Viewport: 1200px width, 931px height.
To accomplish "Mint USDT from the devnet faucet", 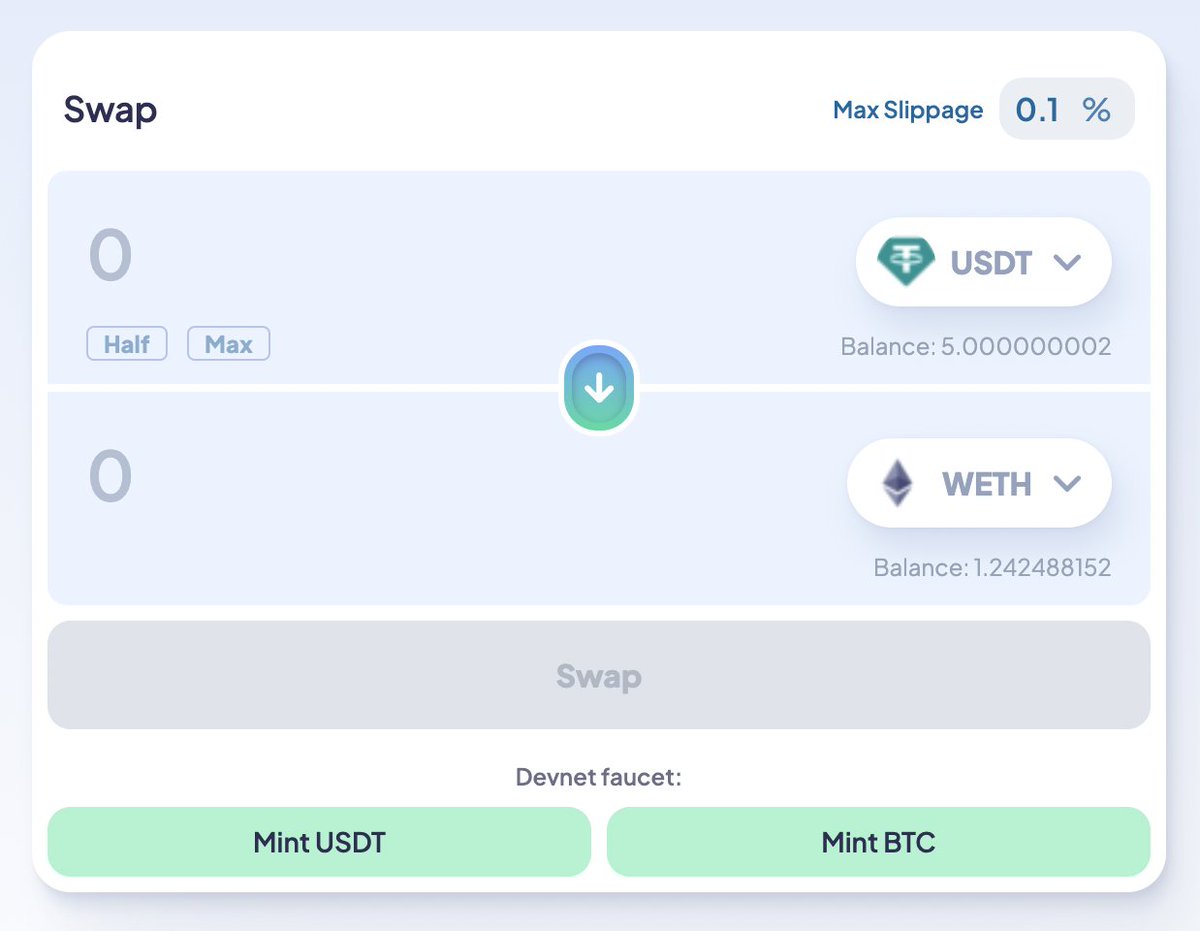I will pos(320,842).
